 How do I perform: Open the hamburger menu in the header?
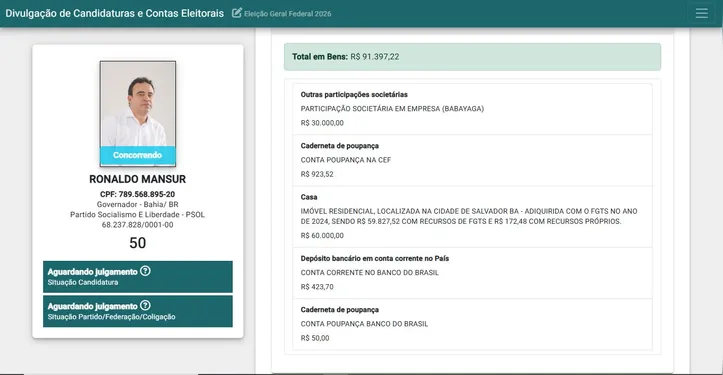(x=701, y=13)
